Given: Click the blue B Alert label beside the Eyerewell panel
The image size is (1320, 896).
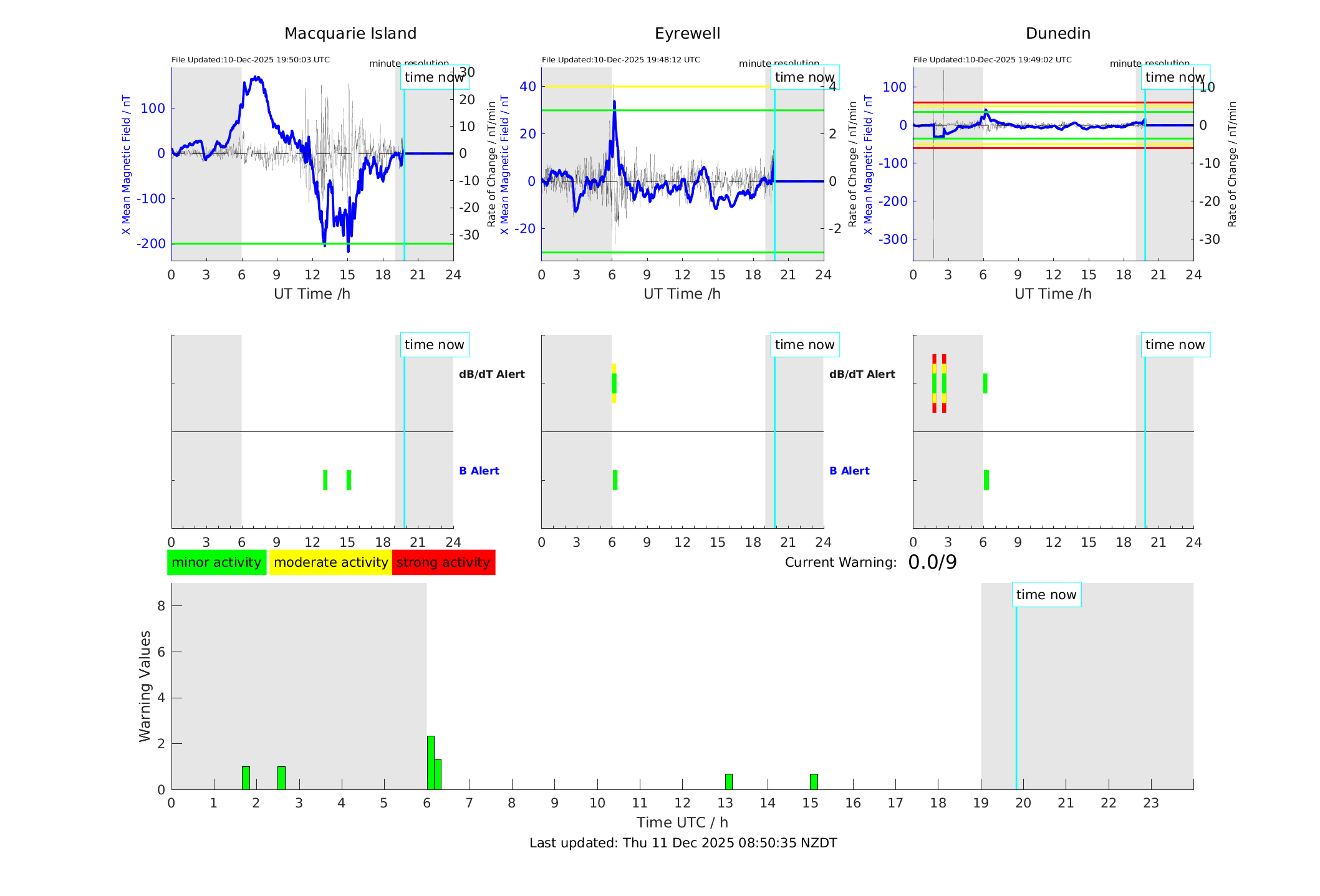Looking at the screenshot, I should point(849,471).
